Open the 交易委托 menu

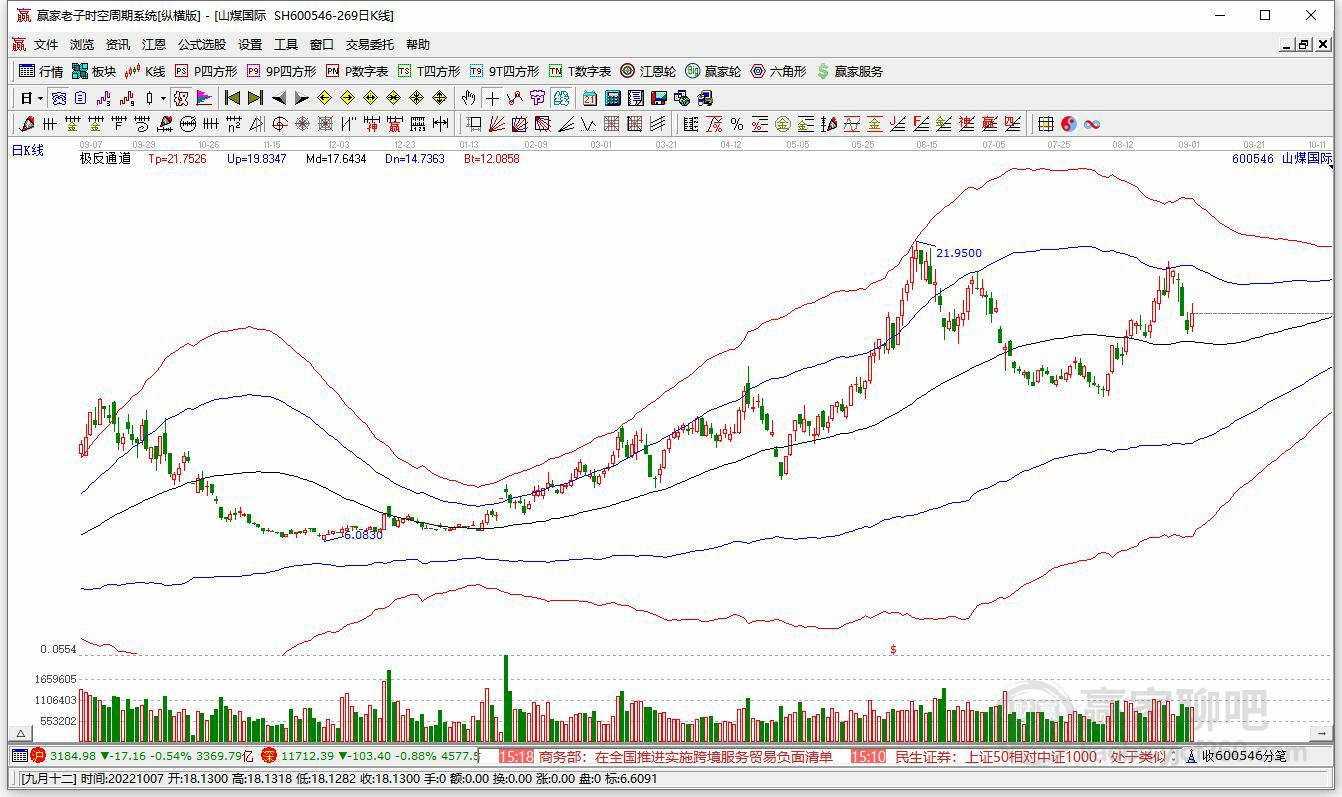[x=370, y=45]
